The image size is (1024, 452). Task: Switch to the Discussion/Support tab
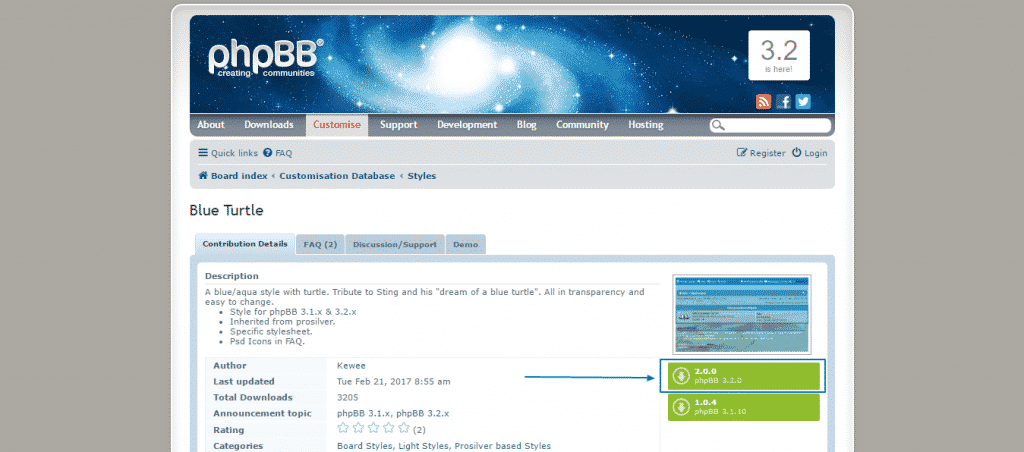395,244
